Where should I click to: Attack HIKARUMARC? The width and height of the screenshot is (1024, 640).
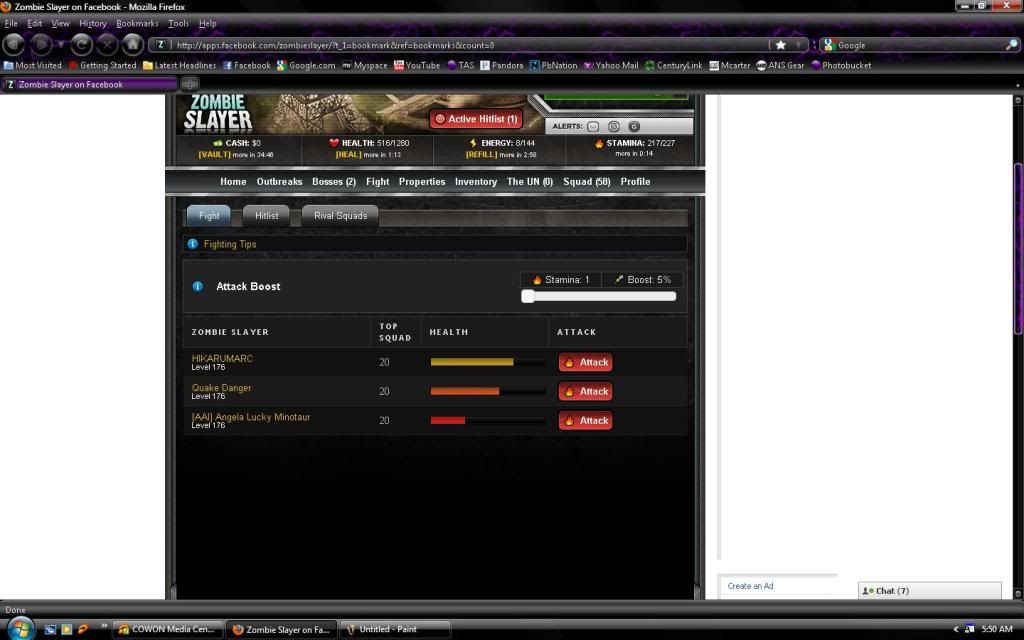click(x=585, y=362)
